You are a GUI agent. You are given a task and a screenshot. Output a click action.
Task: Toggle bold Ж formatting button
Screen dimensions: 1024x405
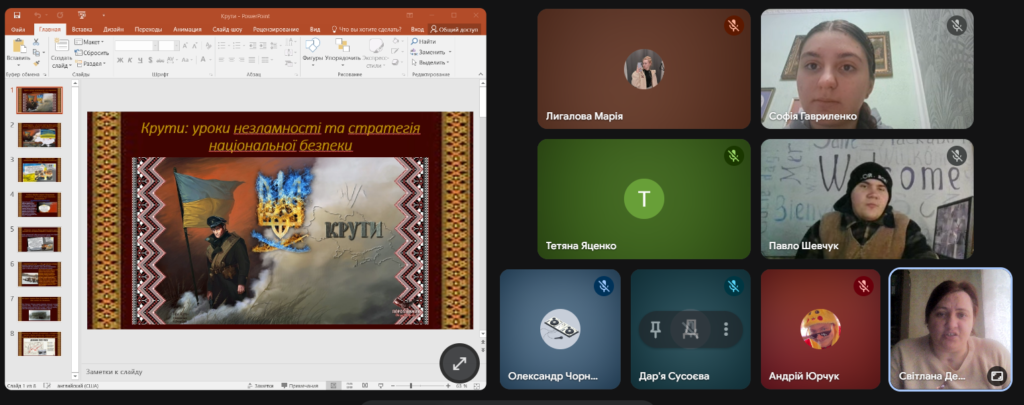click(119, 62)
